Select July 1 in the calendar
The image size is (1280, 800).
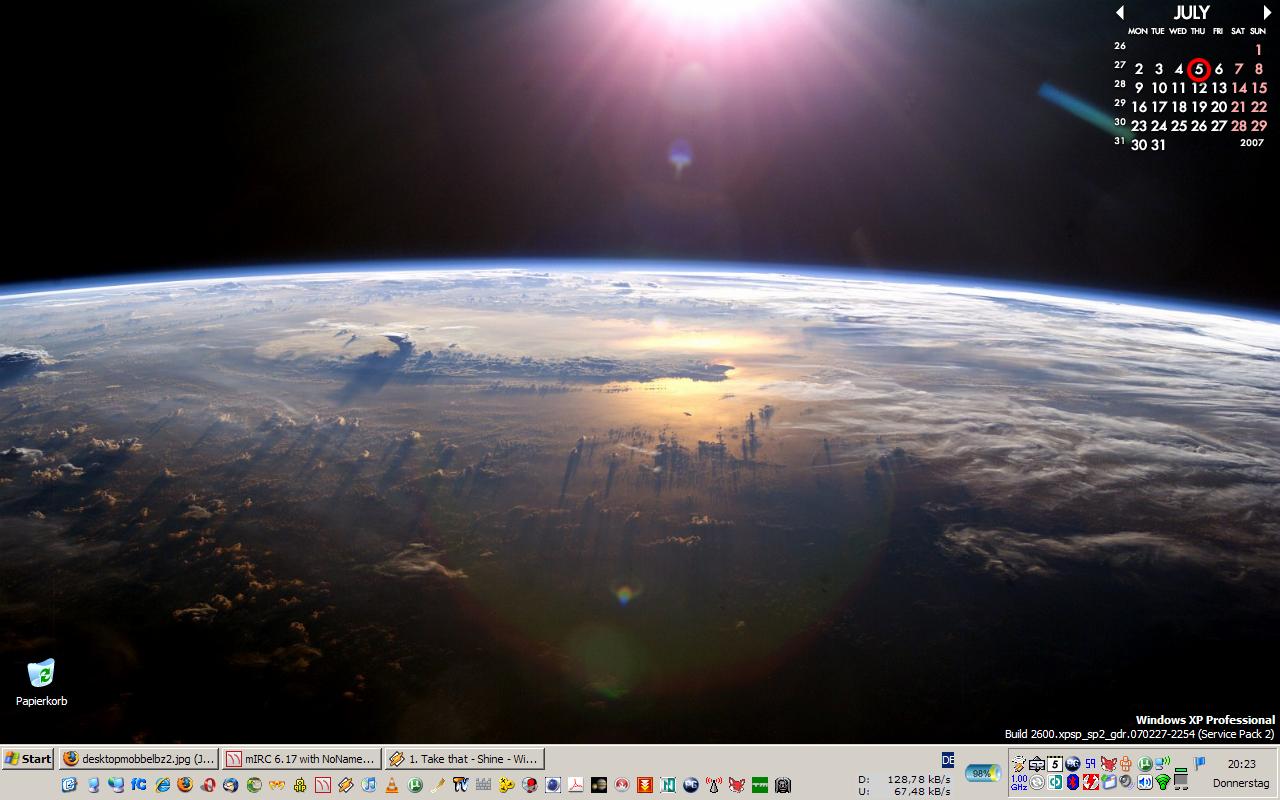(1259, 50)
